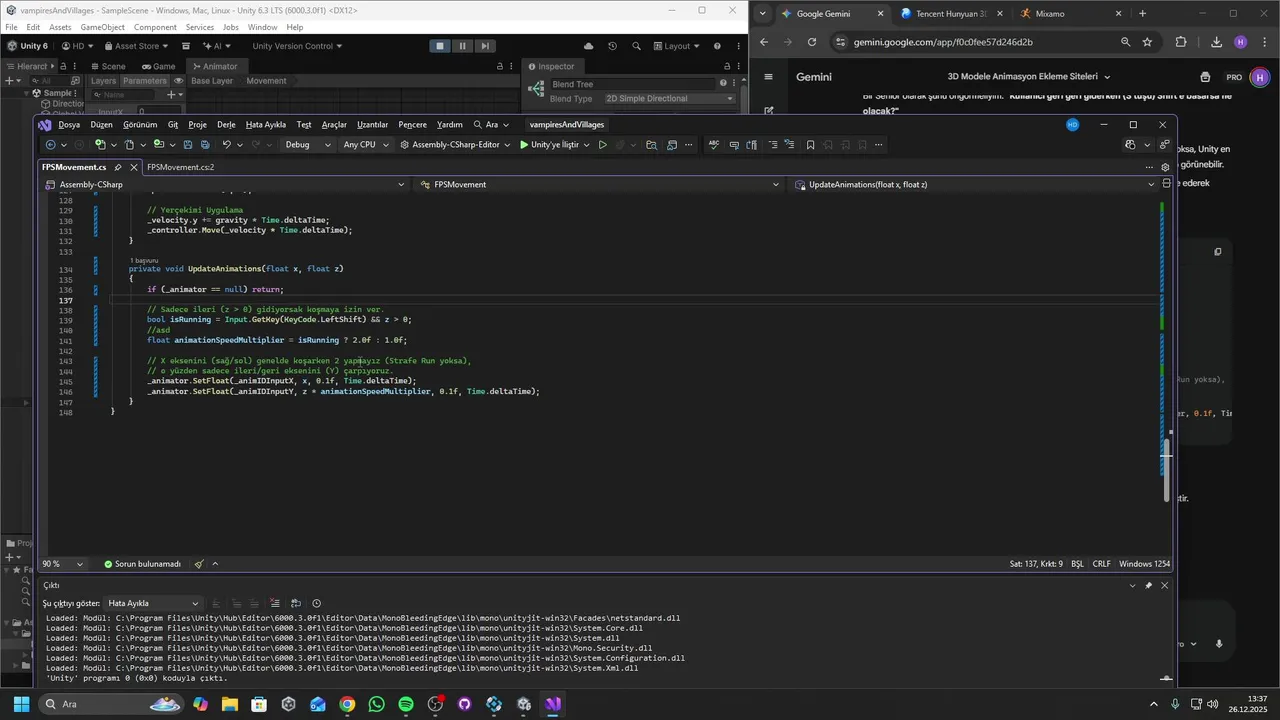Click the broom code cleanup icon

199,564
